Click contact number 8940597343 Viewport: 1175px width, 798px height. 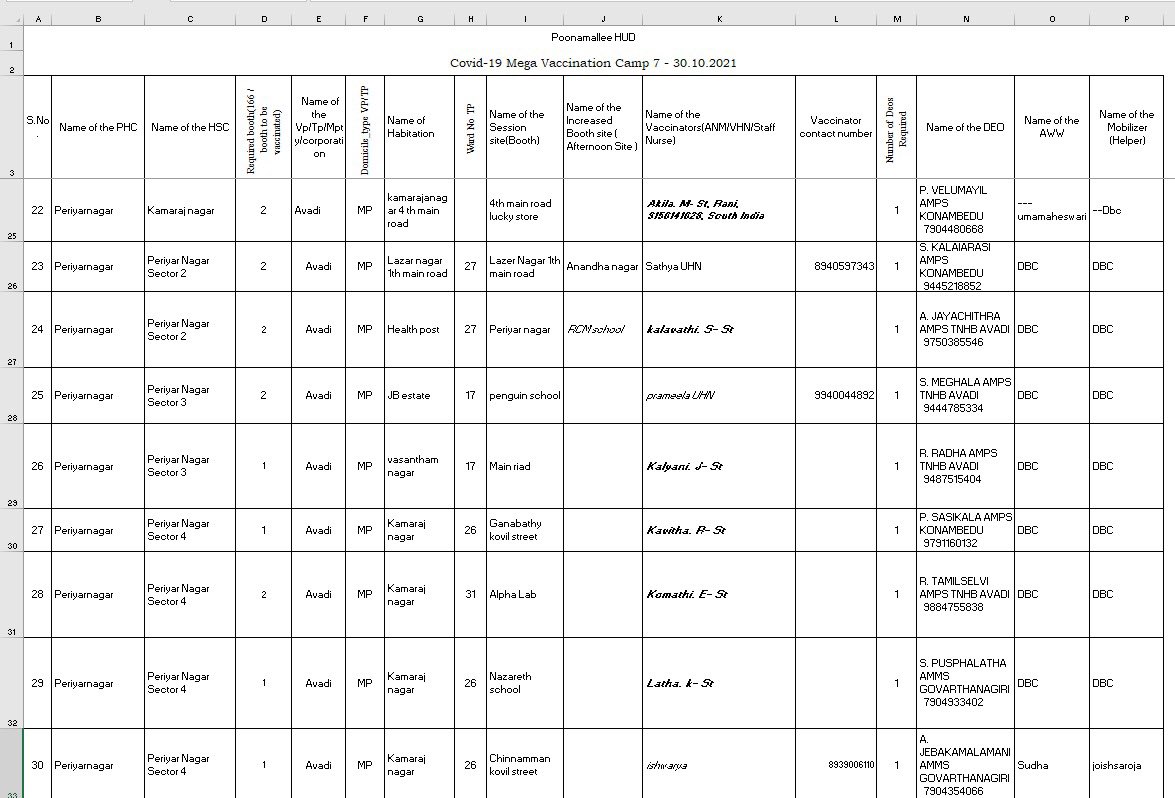pos(836,267)
